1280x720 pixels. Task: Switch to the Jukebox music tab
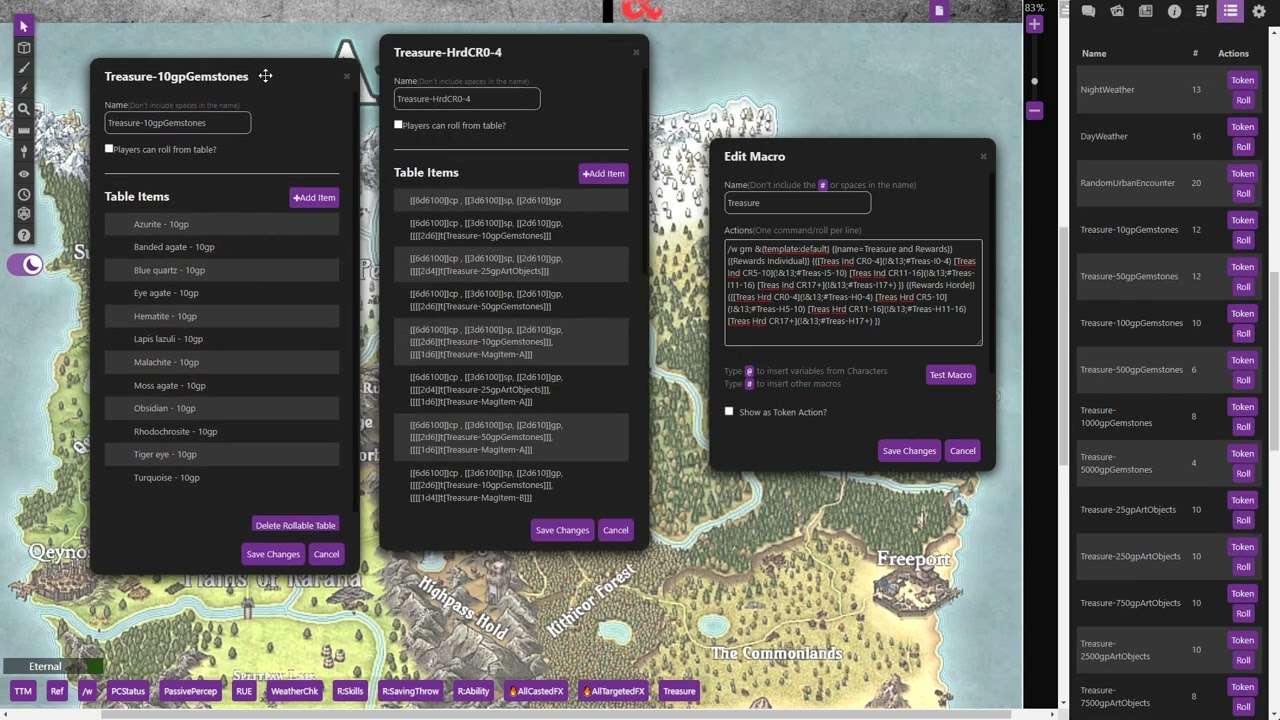coord(1202,11)
